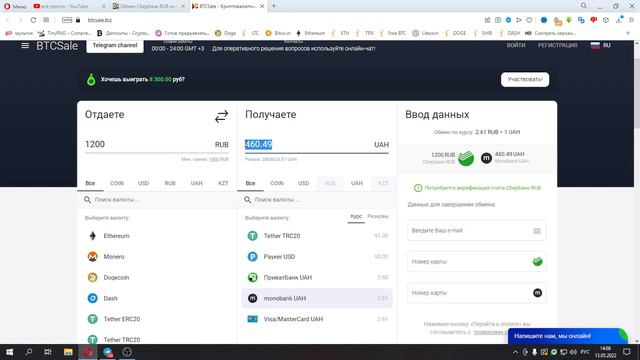This screenshot has height=360, width=640.
Task: Click the swap currencies arrows icon
Action: coord(221,117)
